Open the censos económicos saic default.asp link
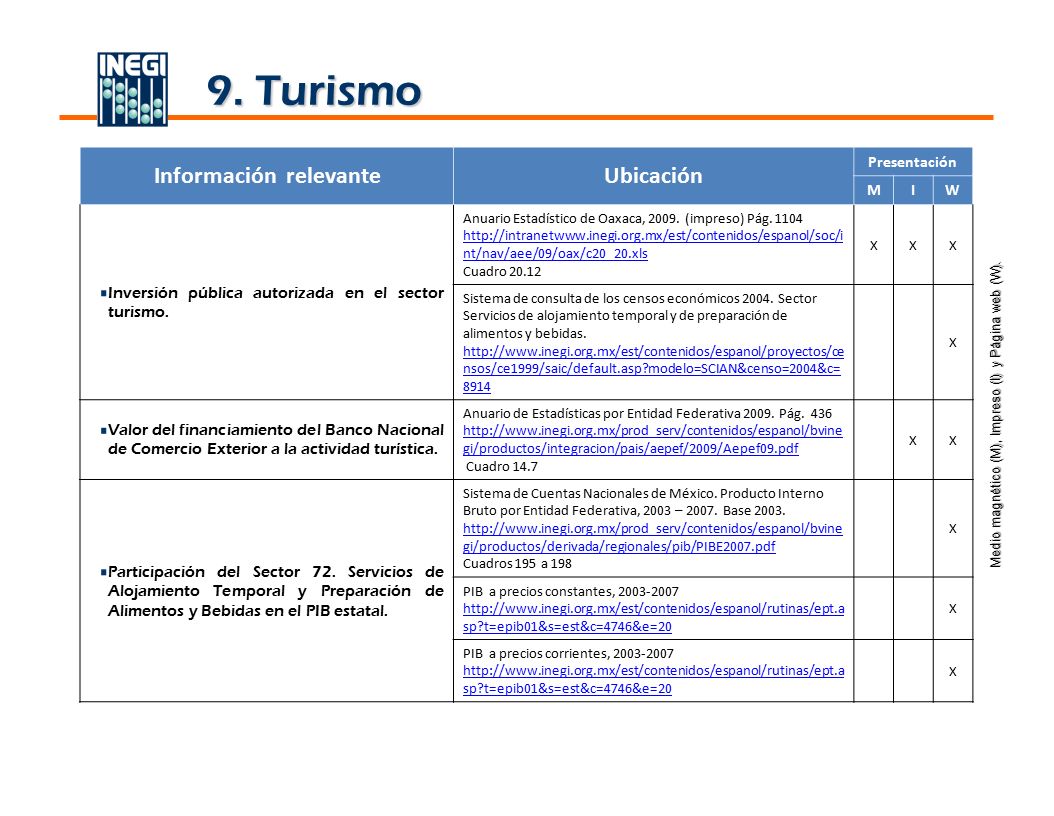The image size is (1054, 816). (653, 369)
